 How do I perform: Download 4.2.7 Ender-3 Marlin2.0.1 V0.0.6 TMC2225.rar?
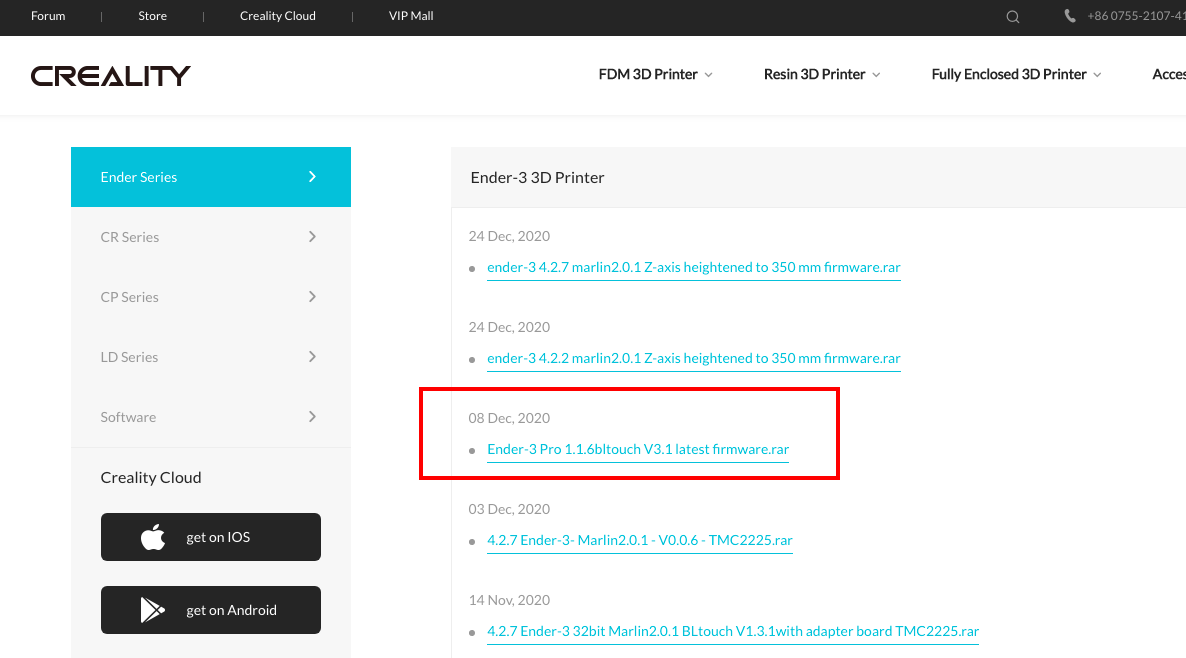pos(639,540)
